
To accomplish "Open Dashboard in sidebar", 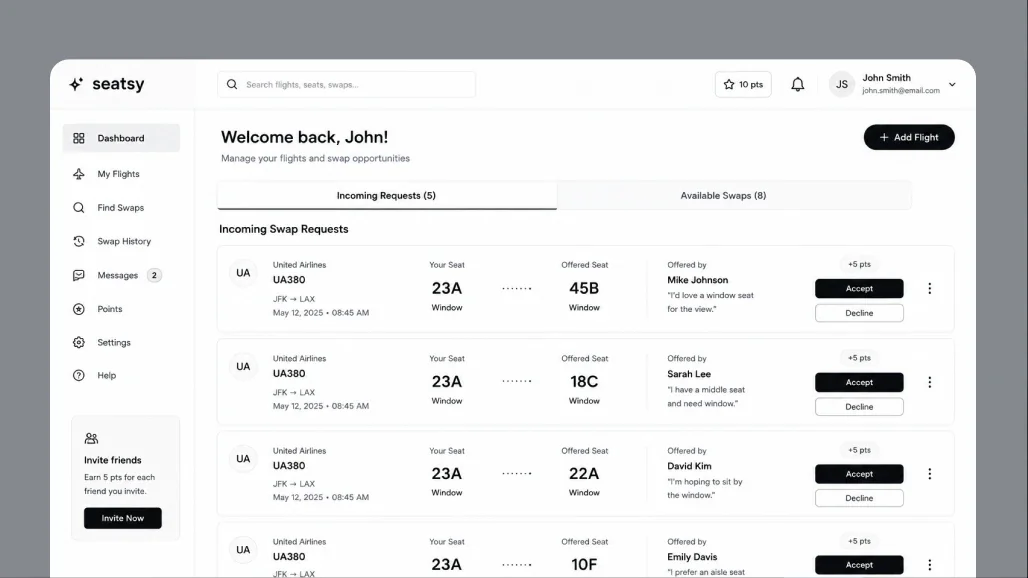I will [x=121, y=138].
